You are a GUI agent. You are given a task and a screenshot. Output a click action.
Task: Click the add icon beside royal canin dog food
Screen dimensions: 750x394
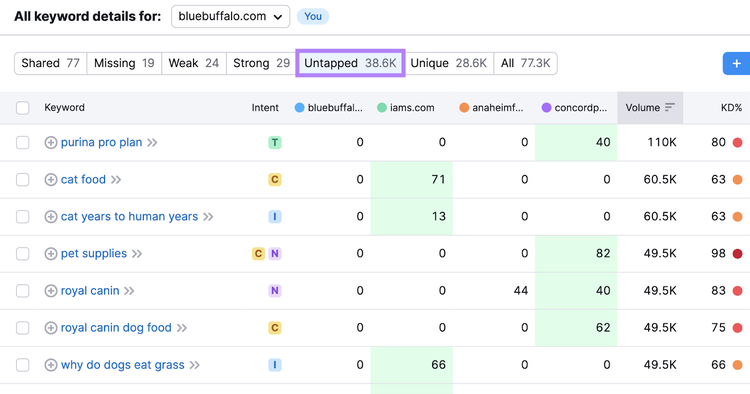click(51, 328)
